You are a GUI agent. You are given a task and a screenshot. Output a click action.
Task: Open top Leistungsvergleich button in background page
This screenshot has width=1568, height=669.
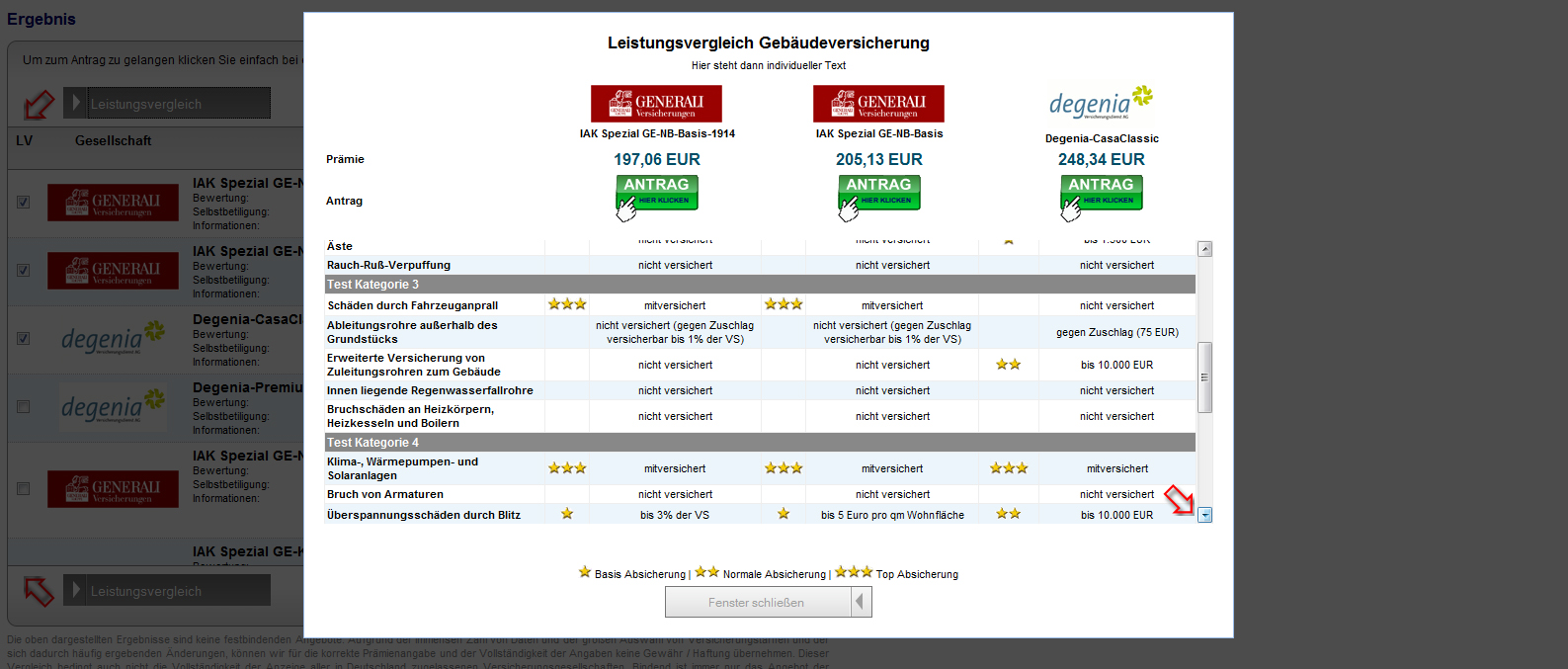[167, 103]
